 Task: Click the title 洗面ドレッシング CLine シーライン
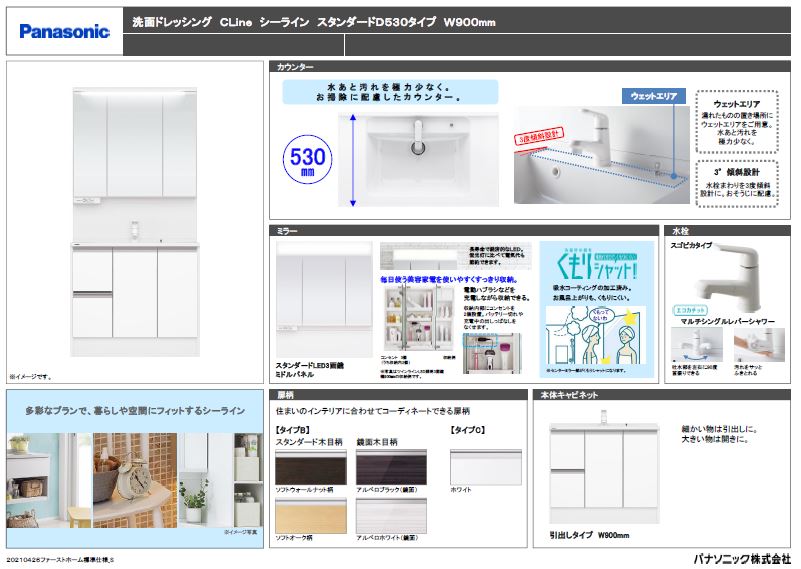click(221, 22)
